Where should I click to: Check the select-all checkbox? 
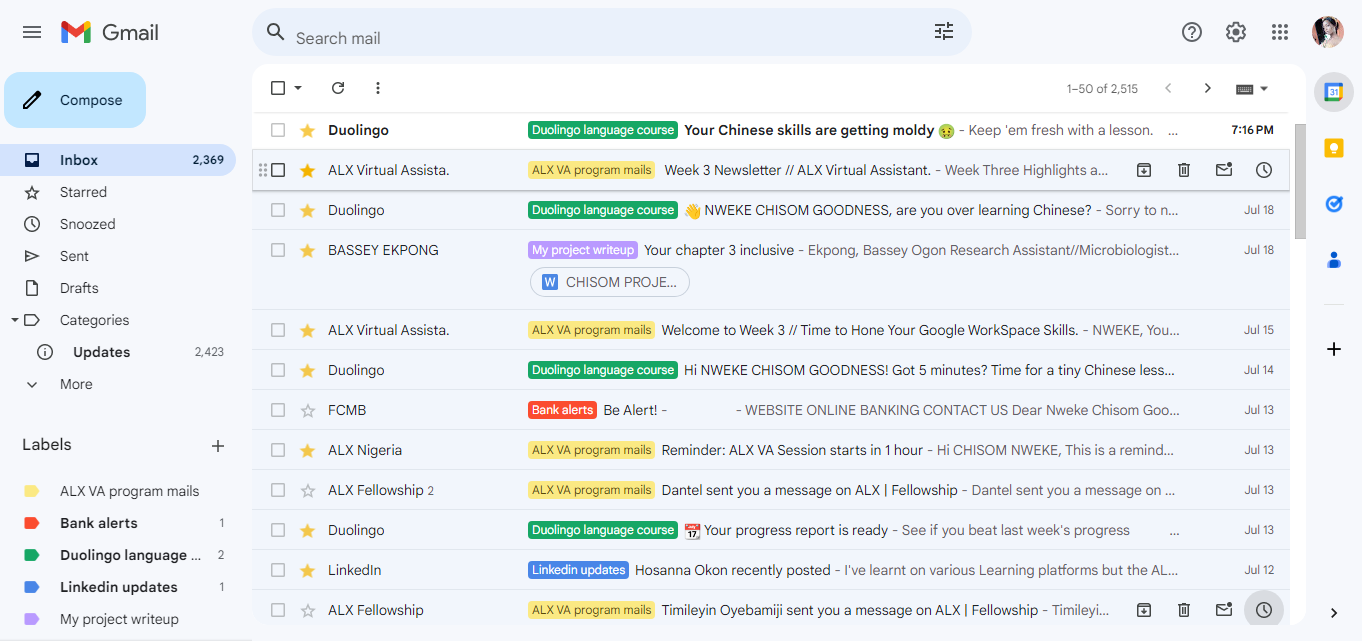pos(278,88)
